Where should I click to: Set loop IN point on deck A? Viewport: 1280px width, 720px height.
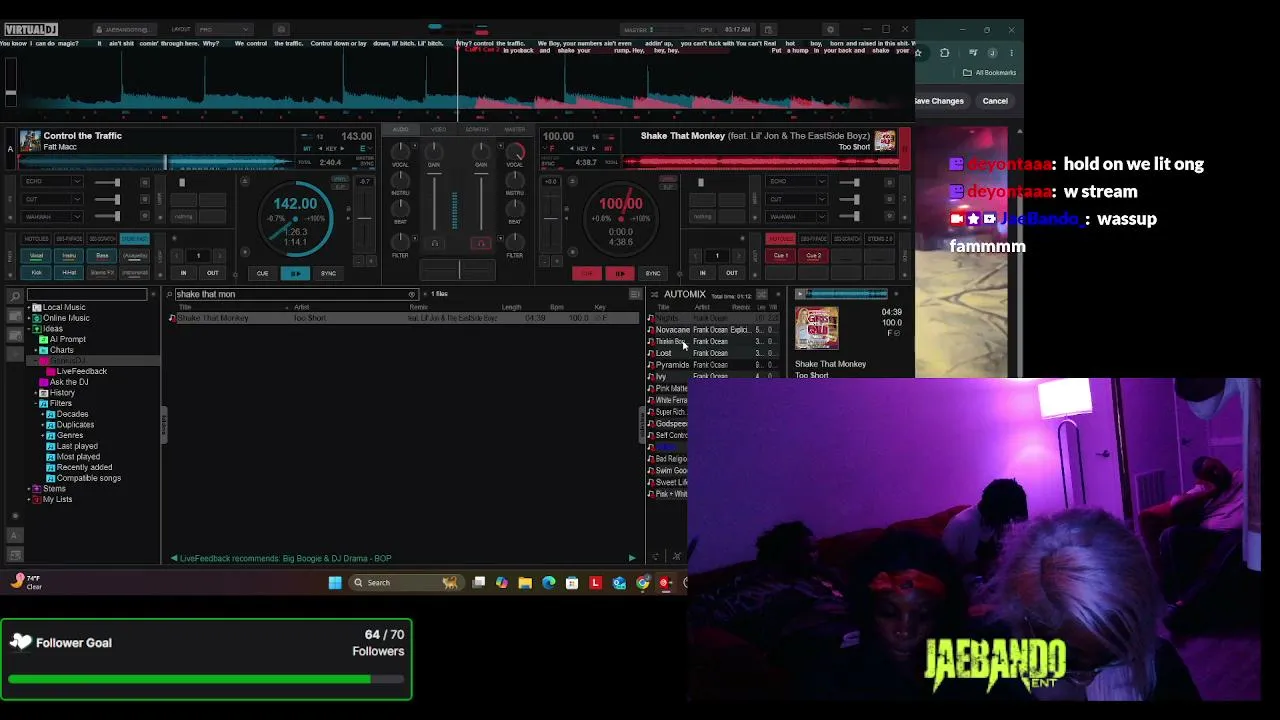pyautogui.click(x=183, y=273)
